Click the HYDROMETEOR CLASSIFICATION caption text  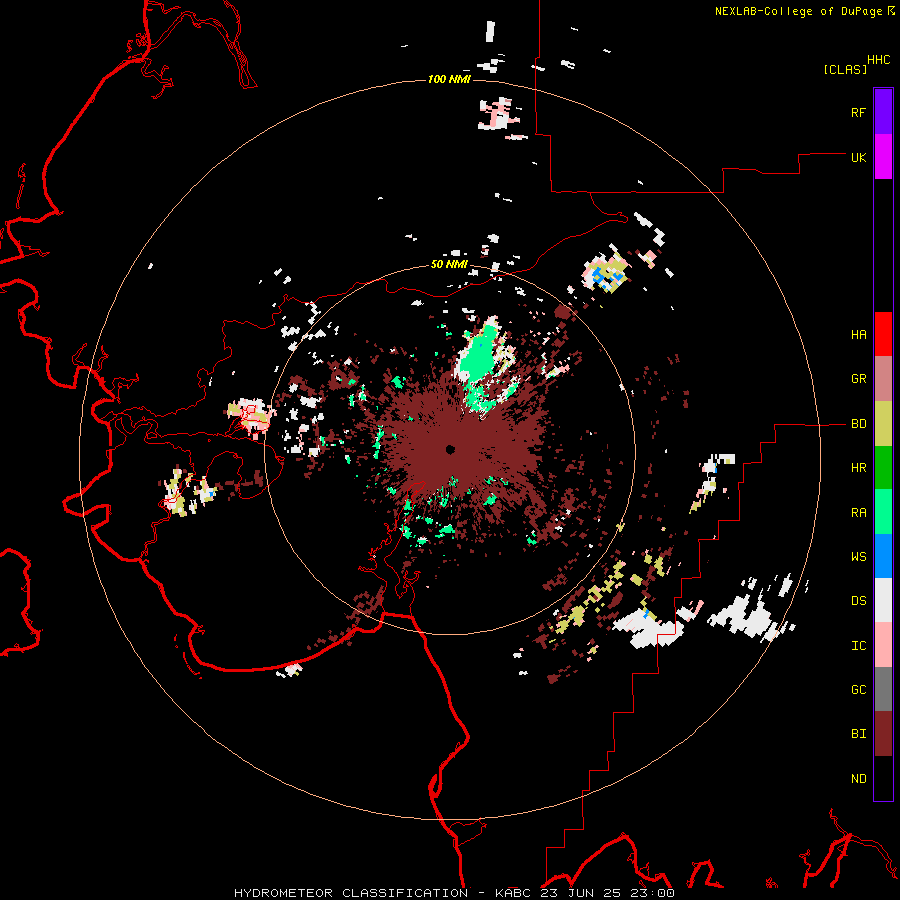[351, 893]
